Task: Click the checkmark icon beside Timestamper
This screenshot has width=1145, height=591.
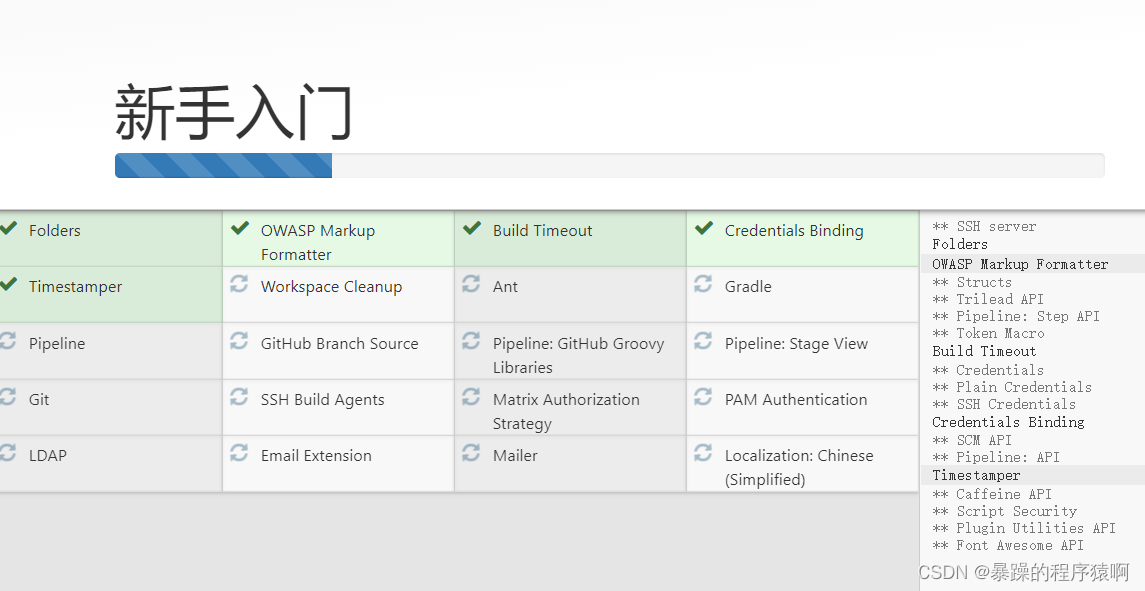Action: coord(8,284)
